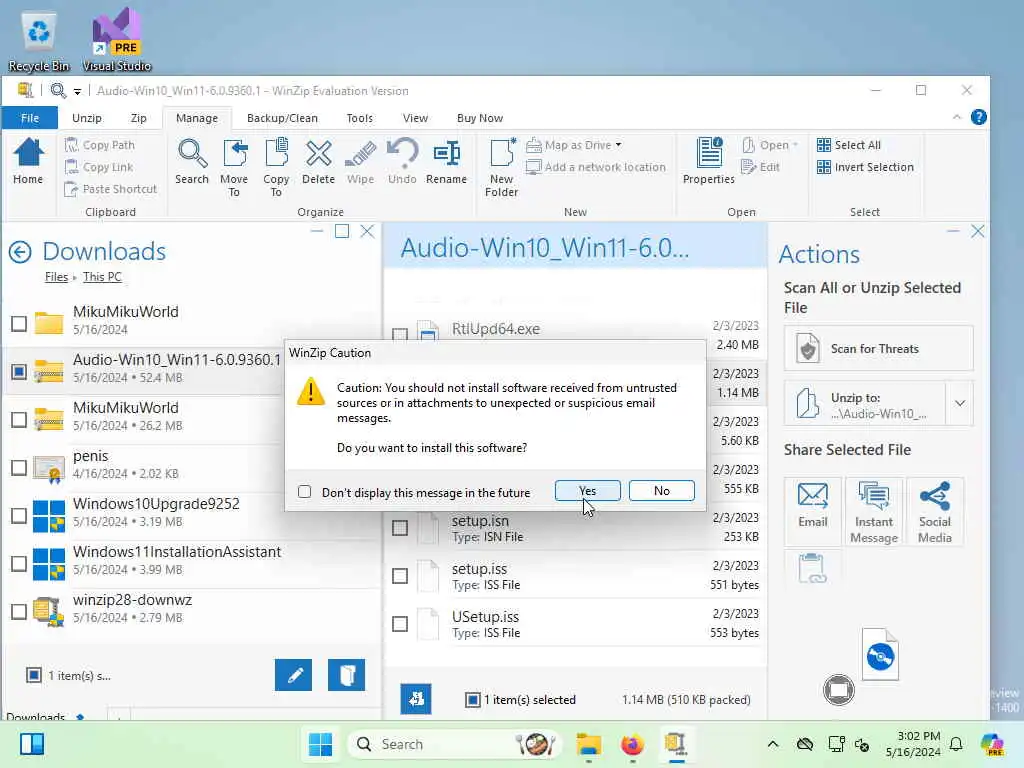The height and width of the screenshot is (768, 1024).
Task: Switch to the View tab
Action: [415, 118]
